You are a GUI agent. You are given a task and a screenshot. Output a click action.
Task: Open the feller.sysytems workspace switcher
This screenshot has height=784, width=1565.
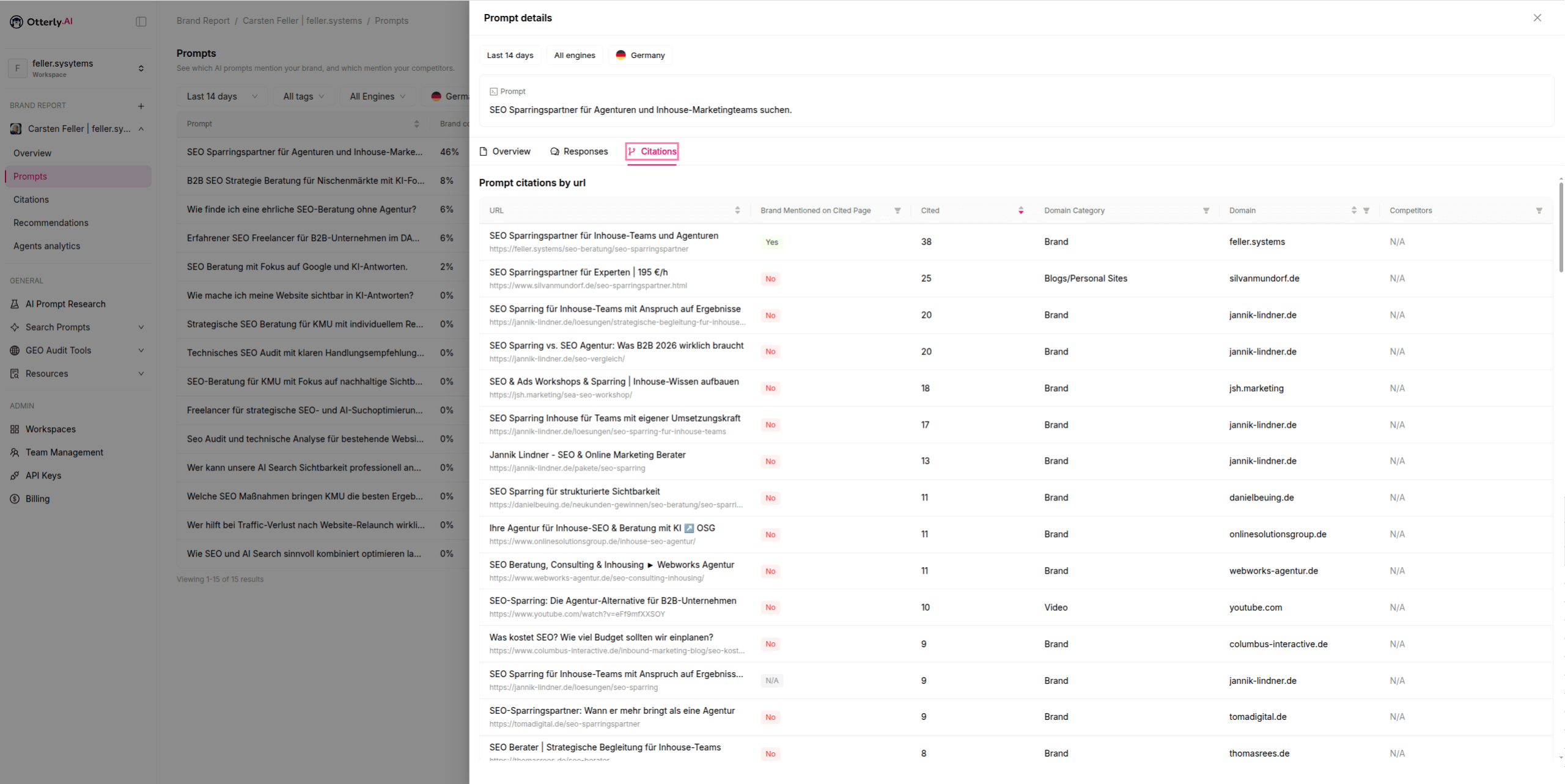[78, 68]
